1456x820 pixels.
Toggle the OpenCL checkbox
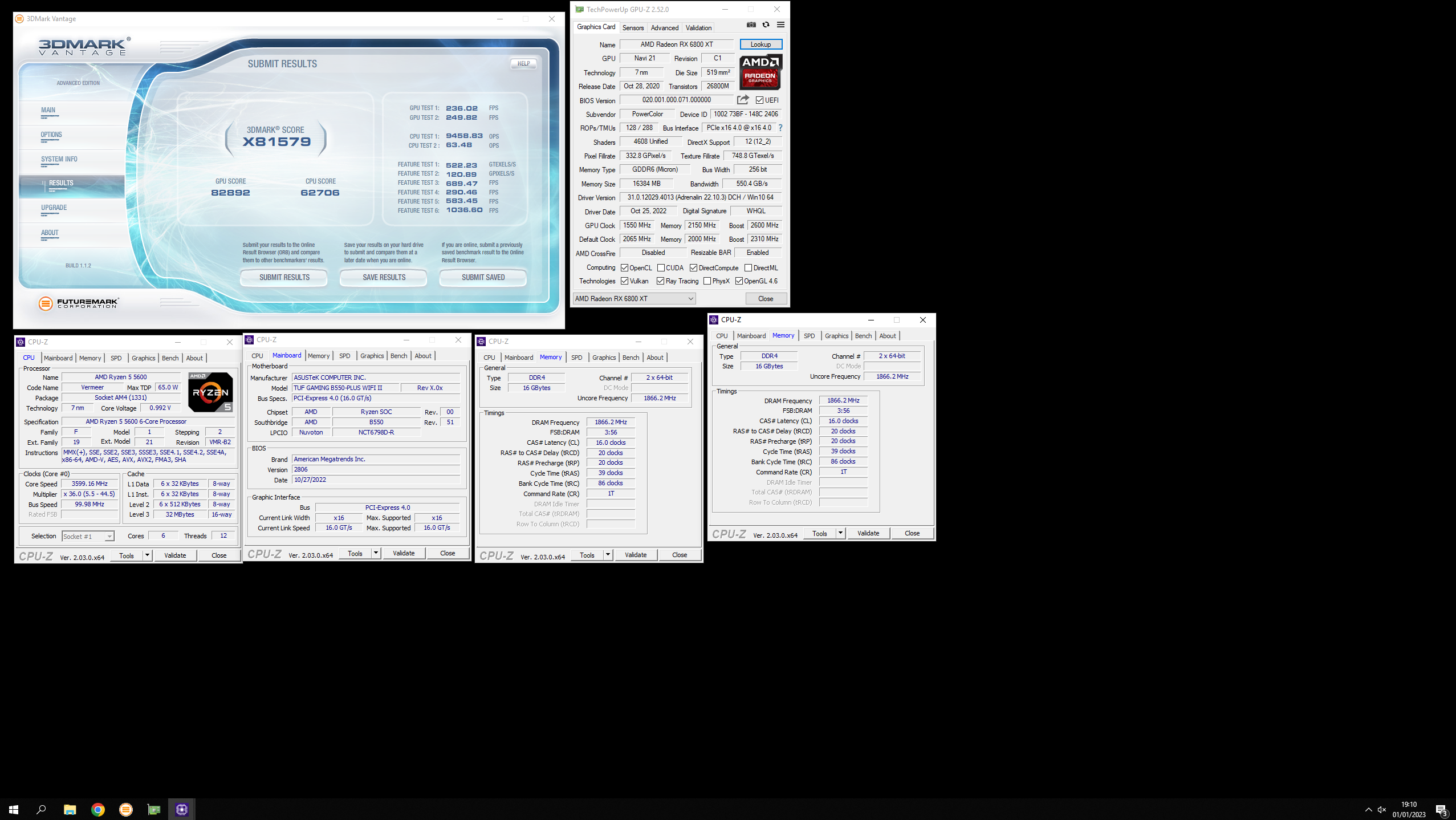[x=624, y=268]
